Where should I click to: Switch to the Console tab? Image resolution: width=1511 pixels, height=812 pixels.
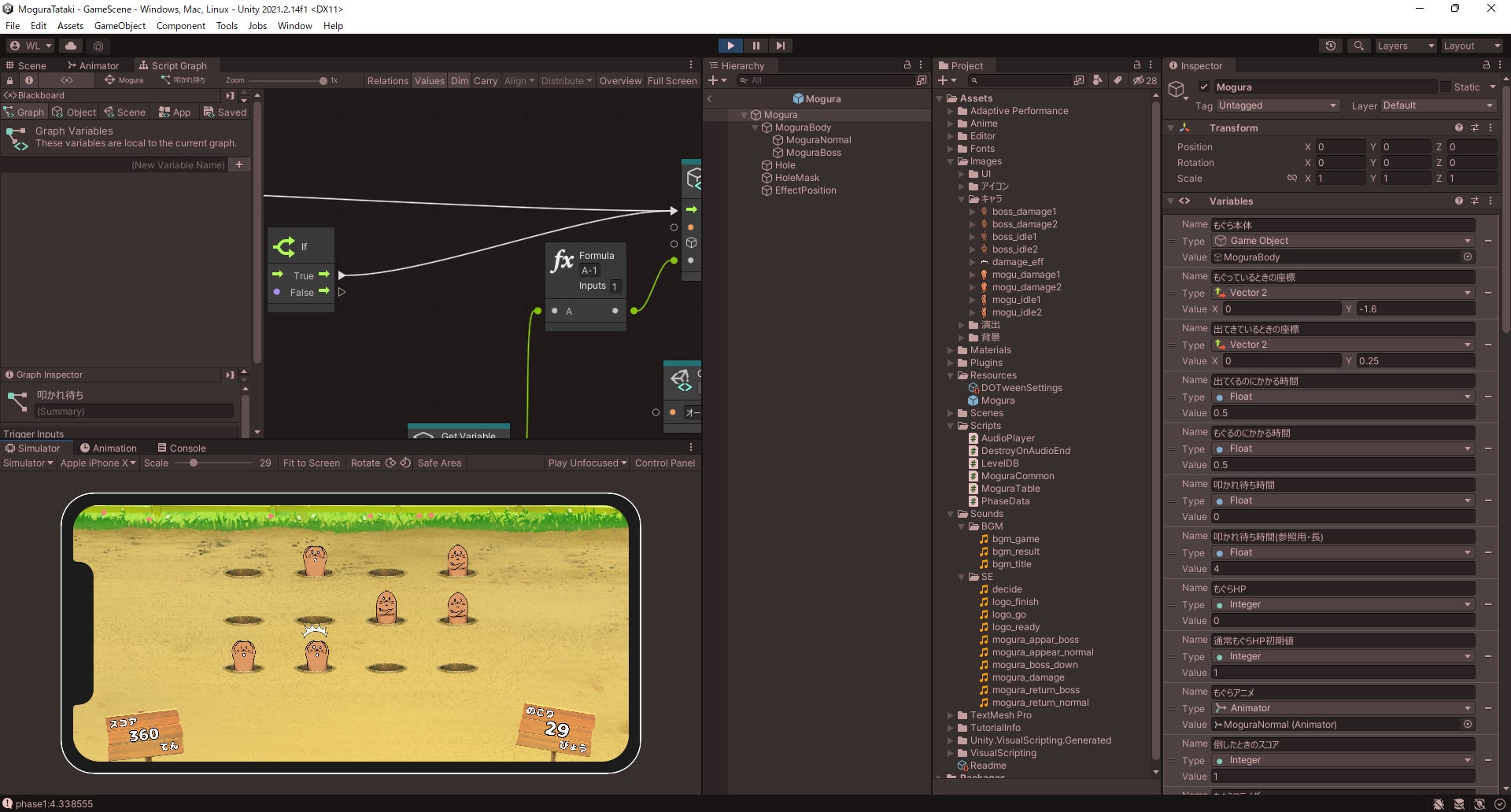182,448
